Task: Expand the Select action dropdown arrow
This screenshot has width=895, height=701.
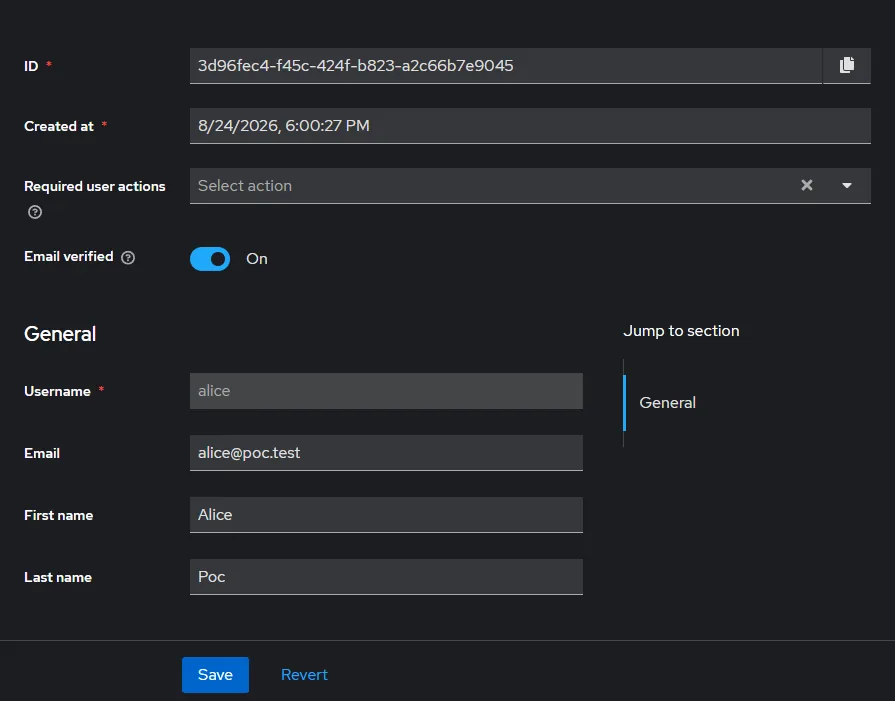Action: pyautogui.click(x=847, y=186)
